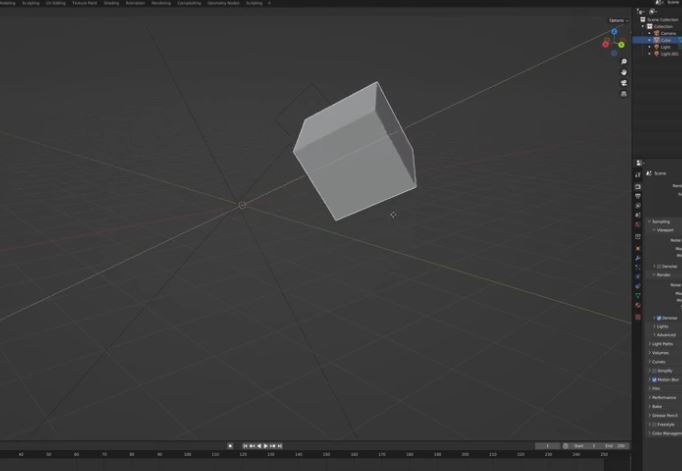Toggle the camera view icon
This screenshot has width=682, height=471.
click(x=624, y=83)
